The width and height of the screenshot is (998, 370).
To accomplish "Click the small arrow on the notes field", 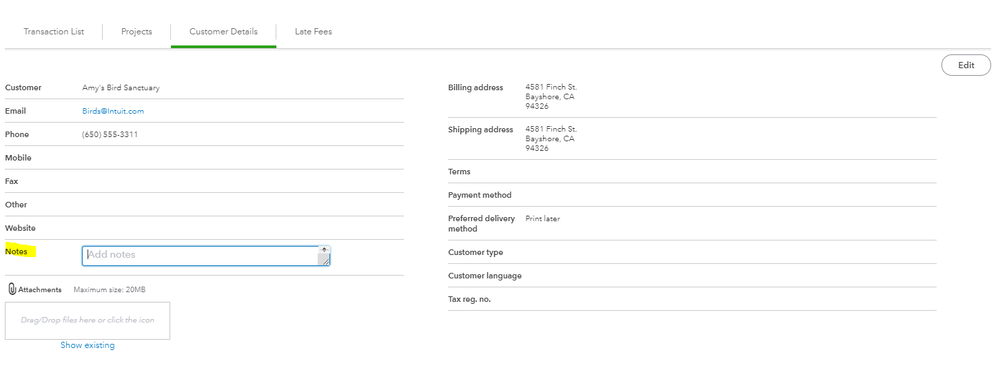I will [325, 250].
